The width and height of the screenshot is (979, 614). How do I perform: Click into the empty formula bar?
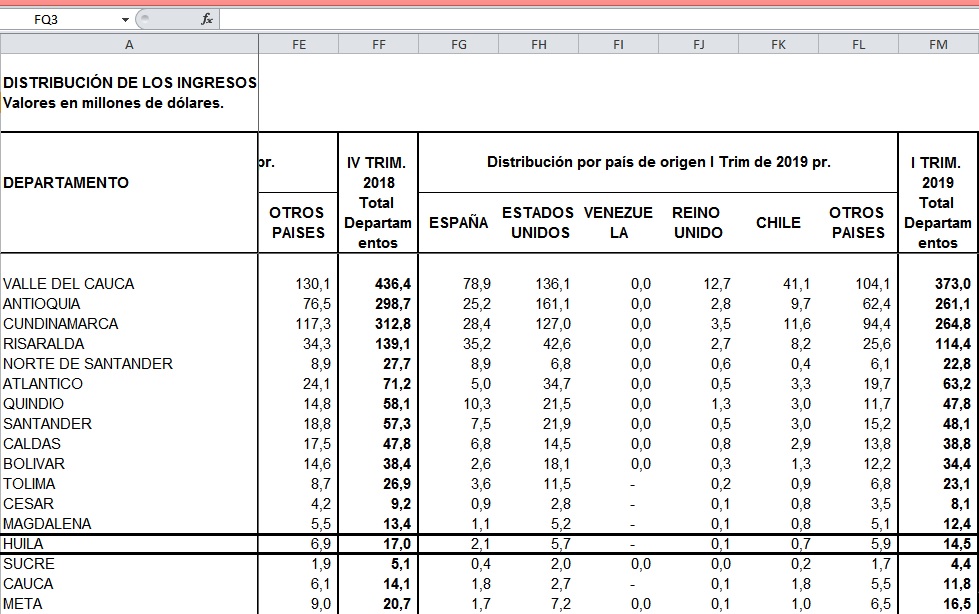coord(598,19)
